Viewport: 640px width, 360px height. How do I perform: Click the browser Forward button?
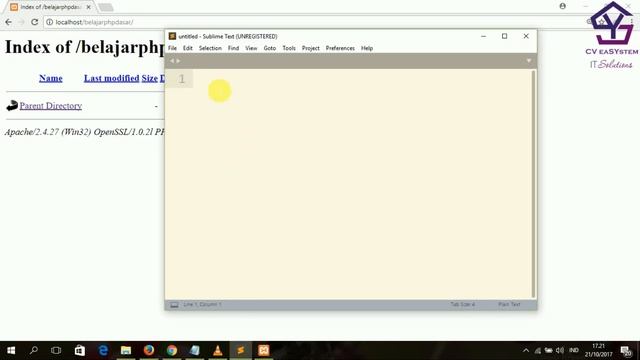tap(21, 22)
